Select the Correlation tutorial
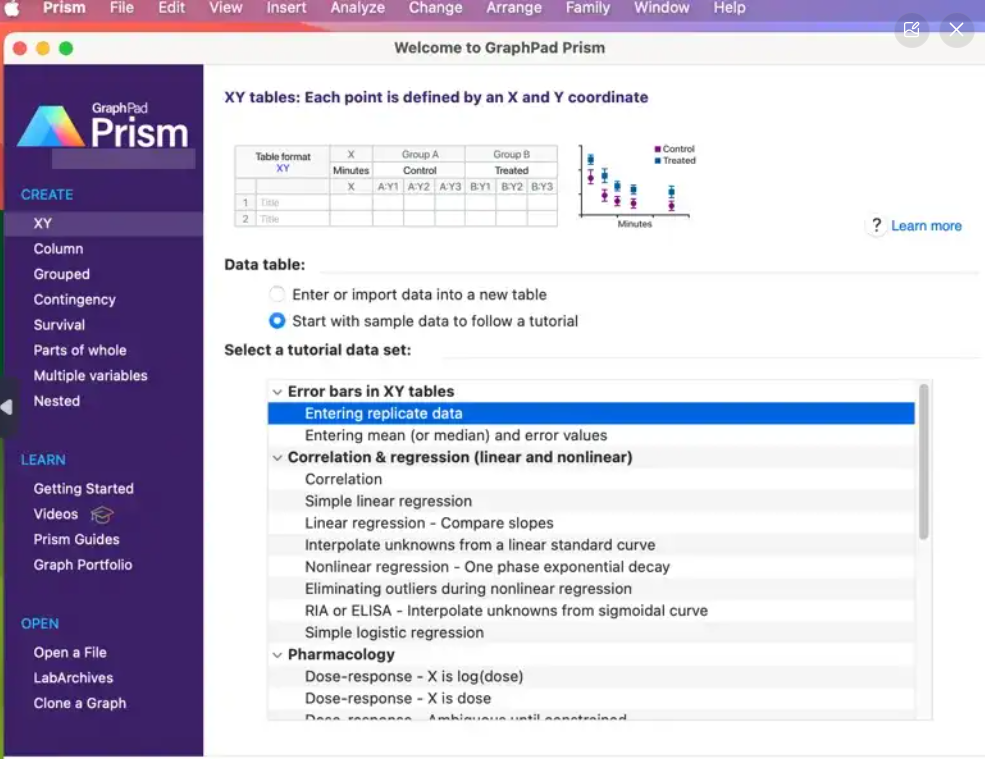 591,479
